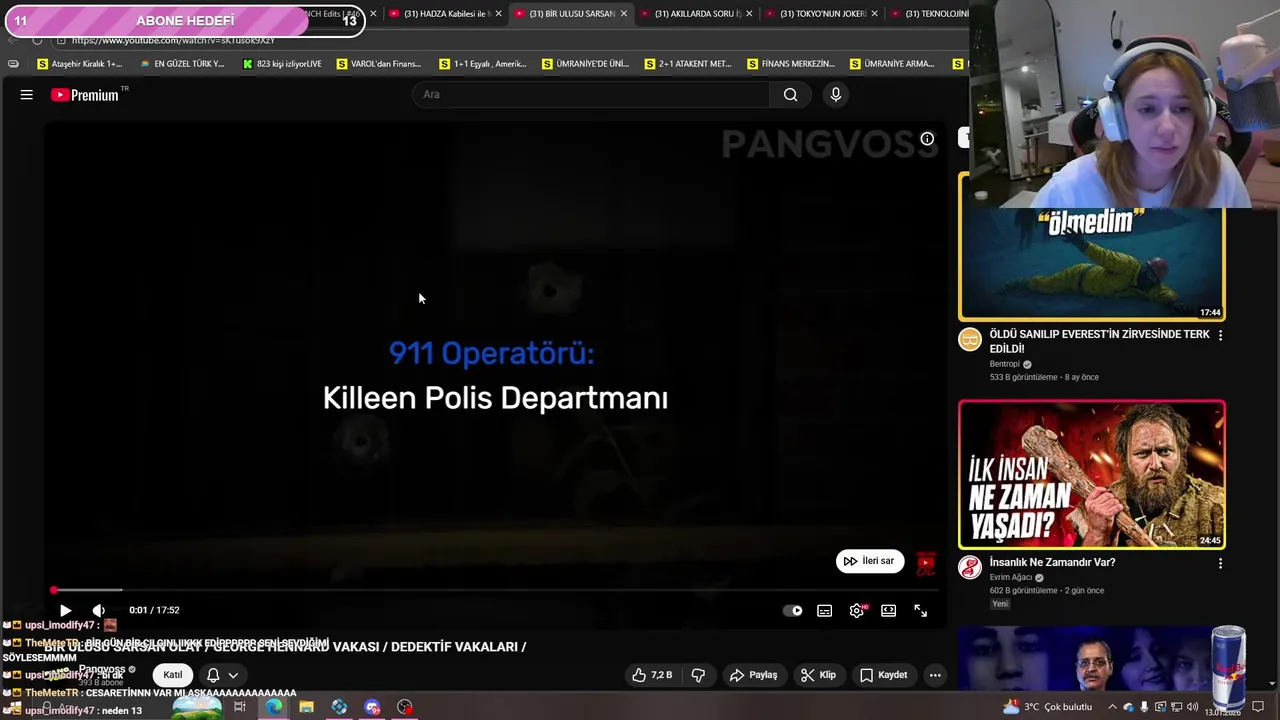Close the TOKYO'NUN JOKERİ tab
This screenshot has width=1280, height=720.
point(875,14)
